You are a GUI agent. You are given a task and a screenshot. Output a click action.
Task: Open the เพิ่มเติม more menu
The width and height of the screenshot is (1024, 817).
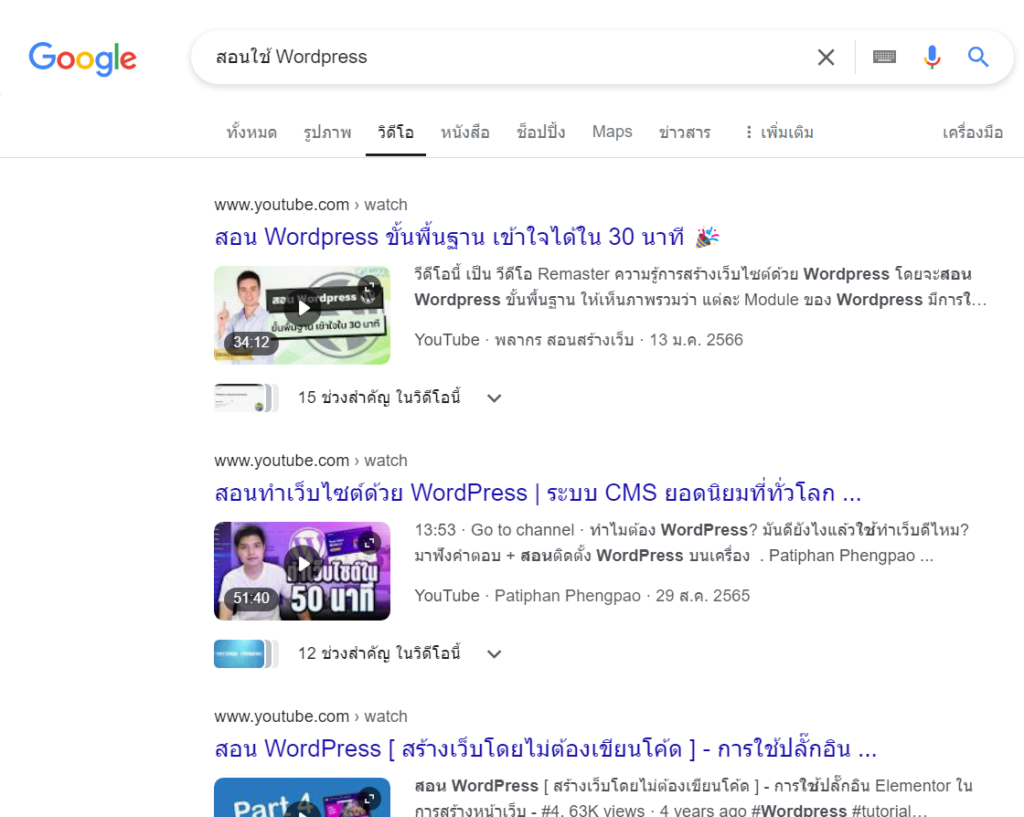pyautogui.click(x=778, y=133)
